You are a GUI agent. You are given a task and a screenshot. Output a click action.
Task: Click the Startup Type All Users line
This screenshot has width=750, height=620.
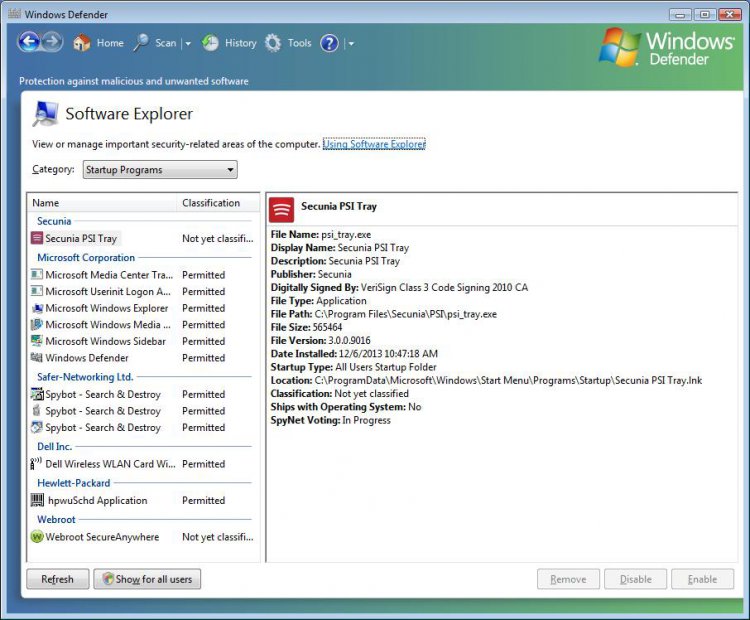point(353,367)
